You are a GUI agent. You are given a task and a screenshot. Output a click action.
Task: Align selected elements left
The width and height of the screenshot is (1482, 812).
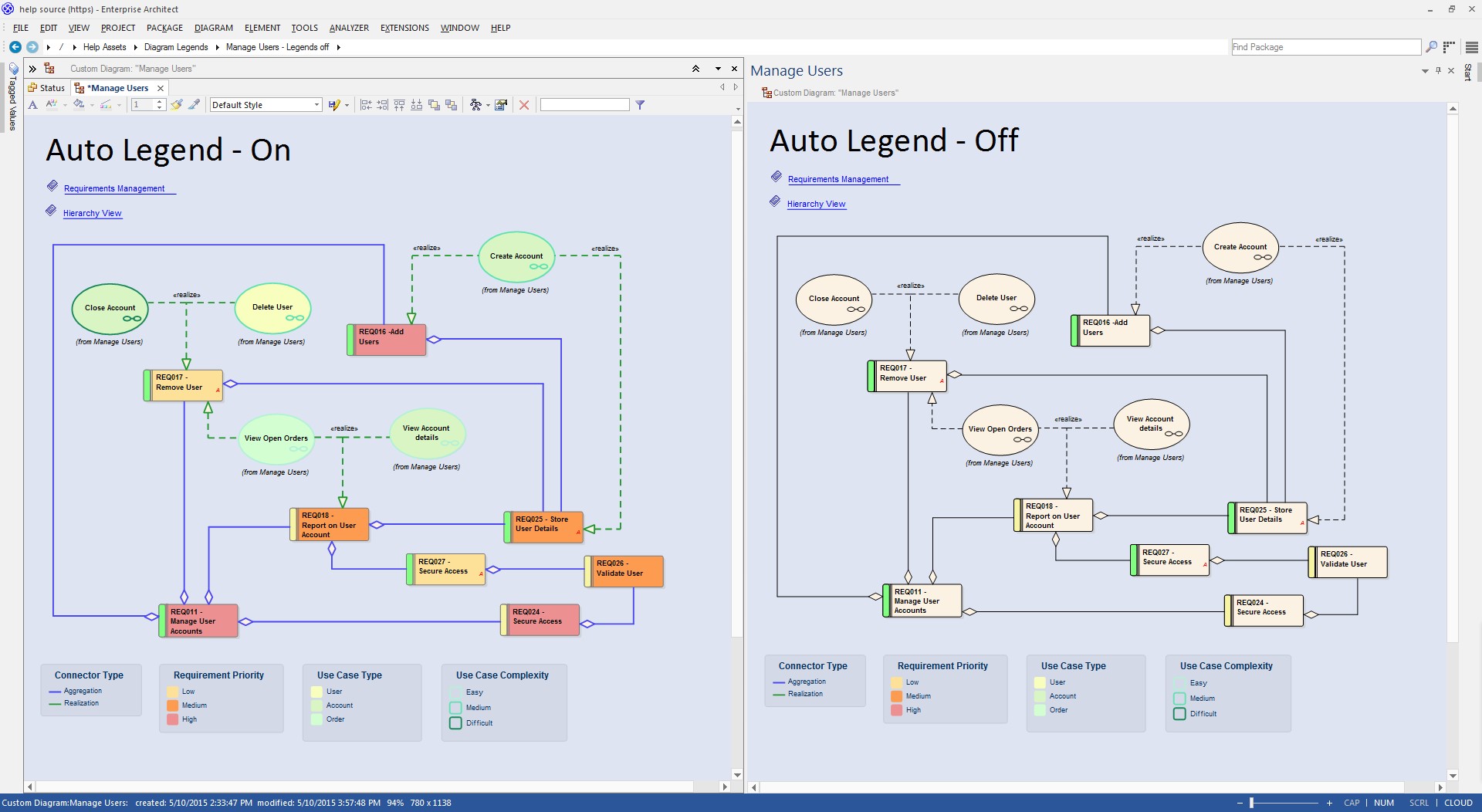click(366, 105)
